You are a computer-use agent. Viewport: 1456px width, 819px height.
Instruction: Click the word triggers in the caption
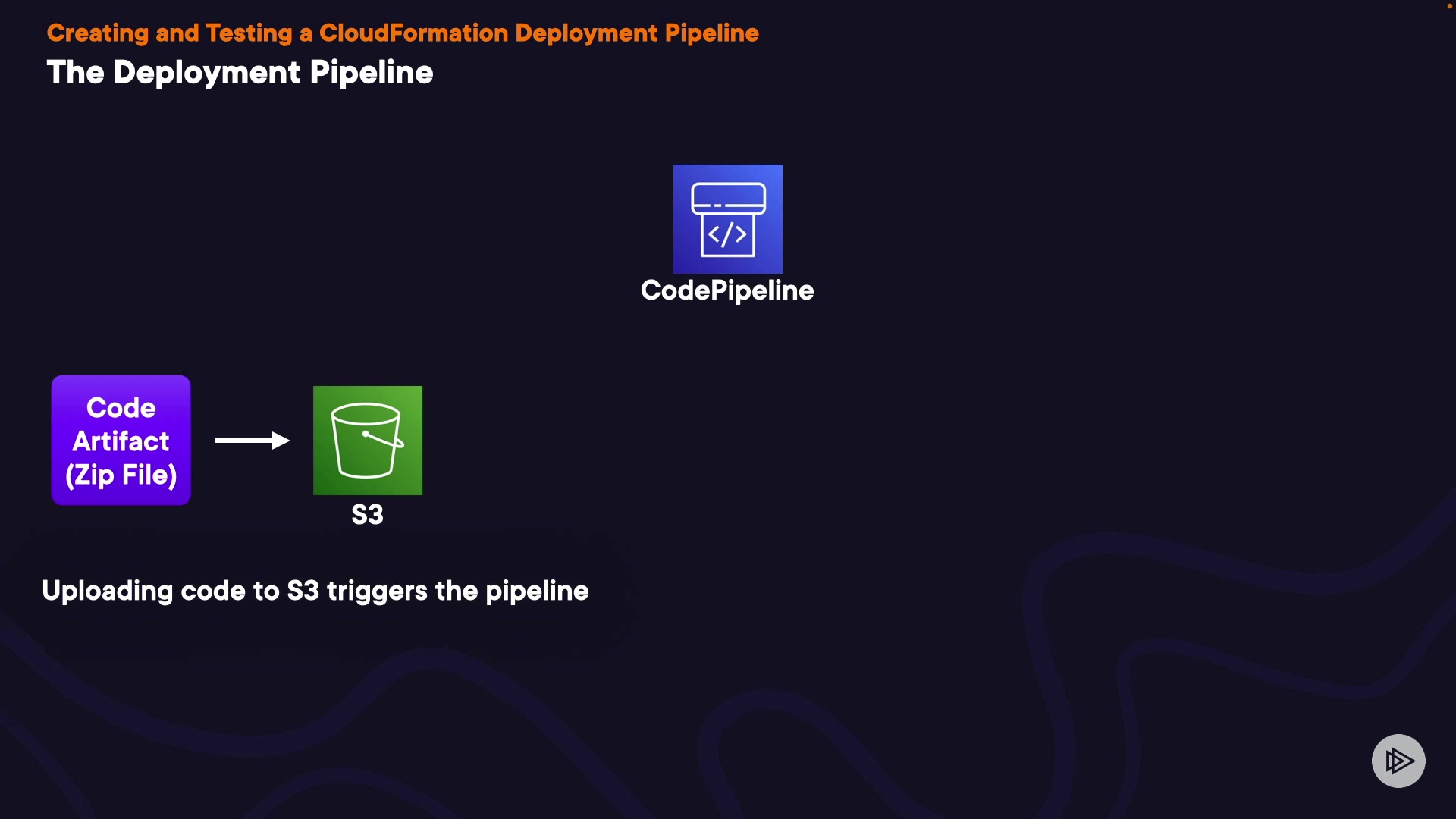pyautogui.click(x=377, y=591)
